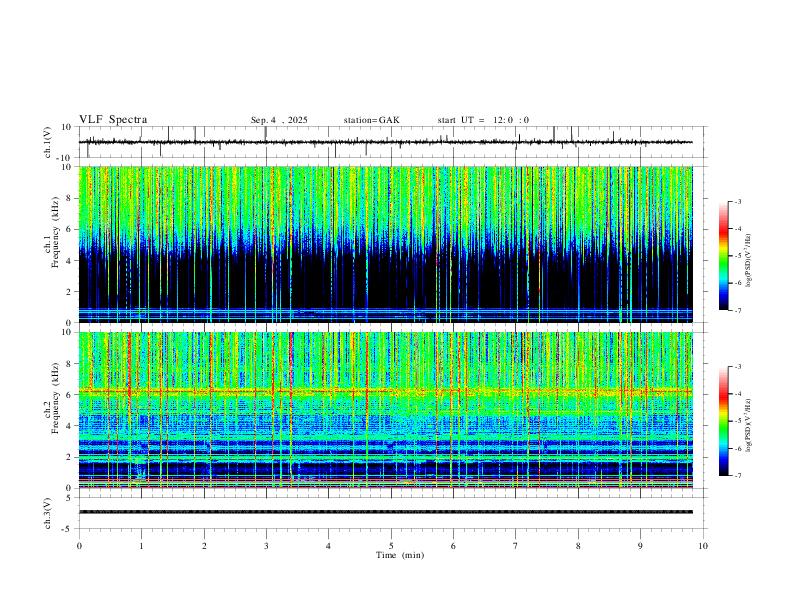Viewport: 792px width, 612px height.
Task: Click the "start UT = 12:0 :0" header text
Action: point(483,120)
